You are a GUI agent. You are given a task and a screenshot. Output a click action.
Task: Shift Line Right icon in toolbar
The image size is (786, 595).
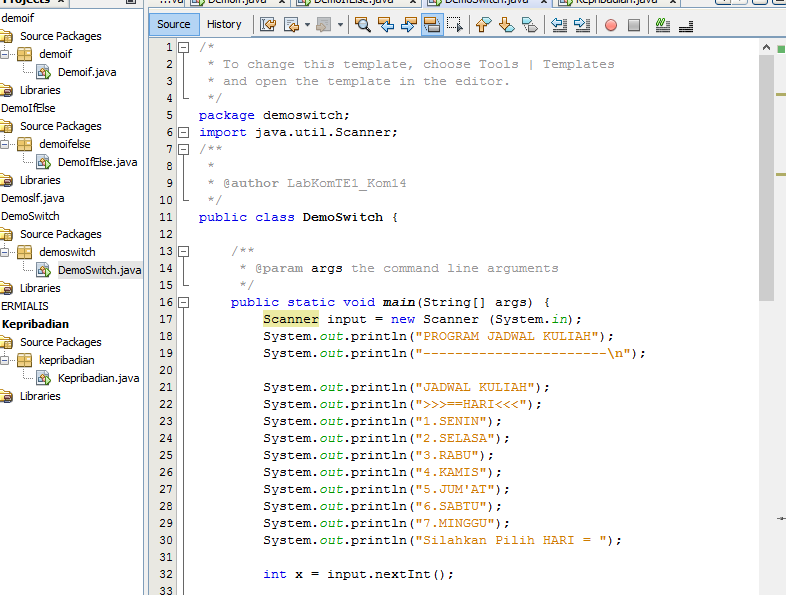coord(581,24)
